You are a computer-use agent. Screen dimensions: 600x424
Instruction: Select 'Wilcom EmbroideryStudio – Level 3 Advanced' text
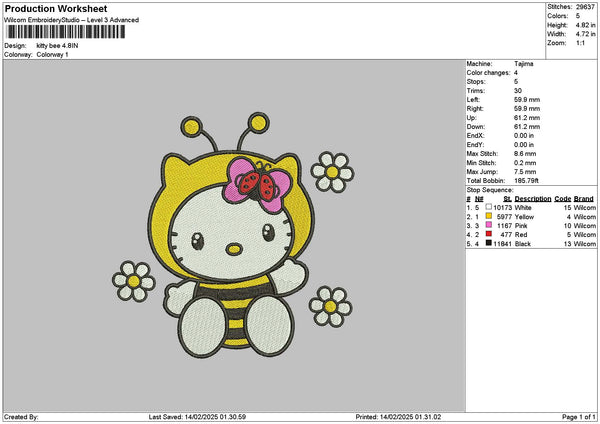click(x=72, y=20)
